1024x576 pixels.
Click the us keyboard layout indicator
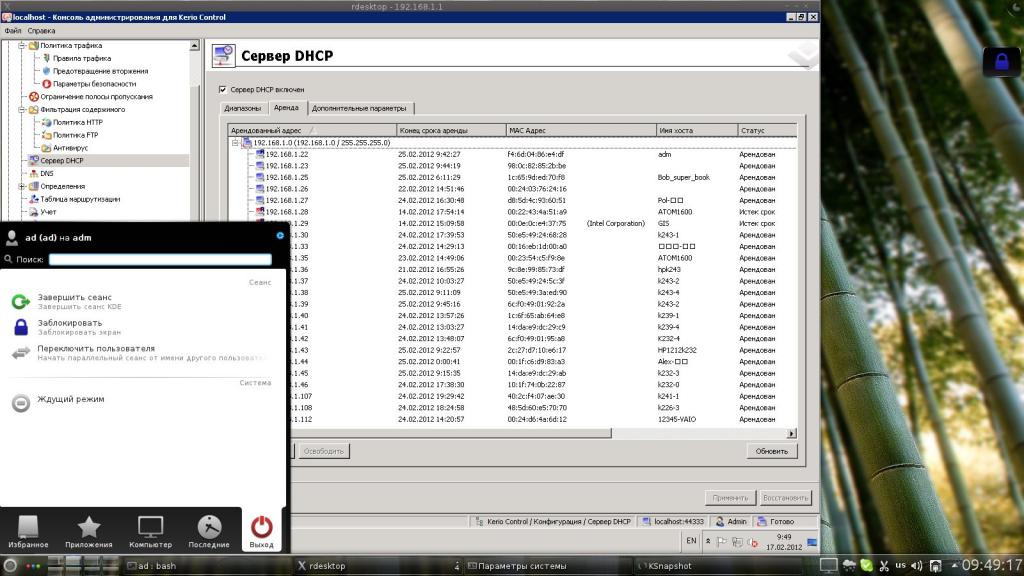pyautogui.click(x=901, y=566)
